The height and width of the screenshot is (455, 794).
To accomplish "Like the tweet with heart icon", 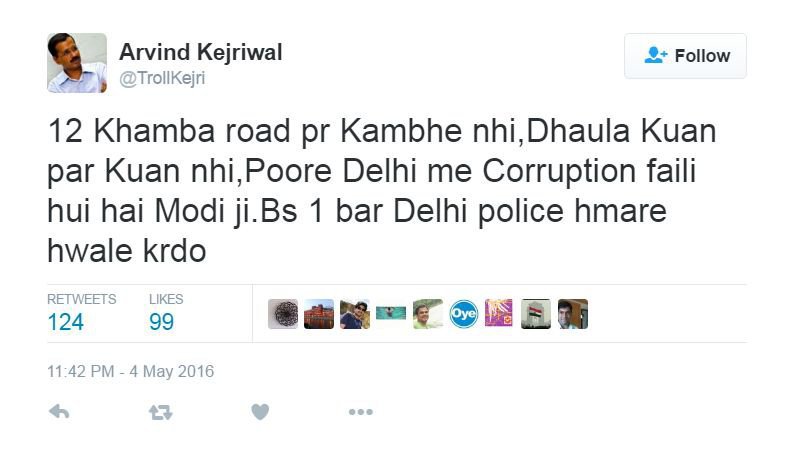I will tap(260, 412).
